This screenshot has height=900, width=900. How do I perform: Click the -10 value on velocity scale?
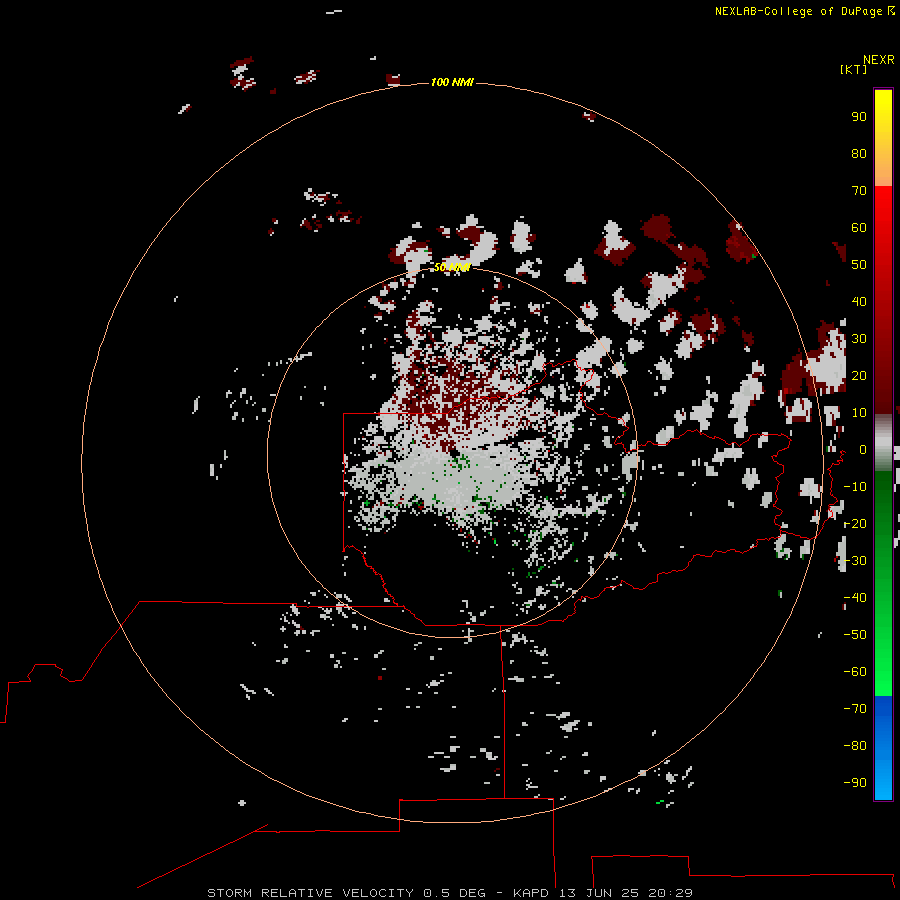(x=855, y=487)
